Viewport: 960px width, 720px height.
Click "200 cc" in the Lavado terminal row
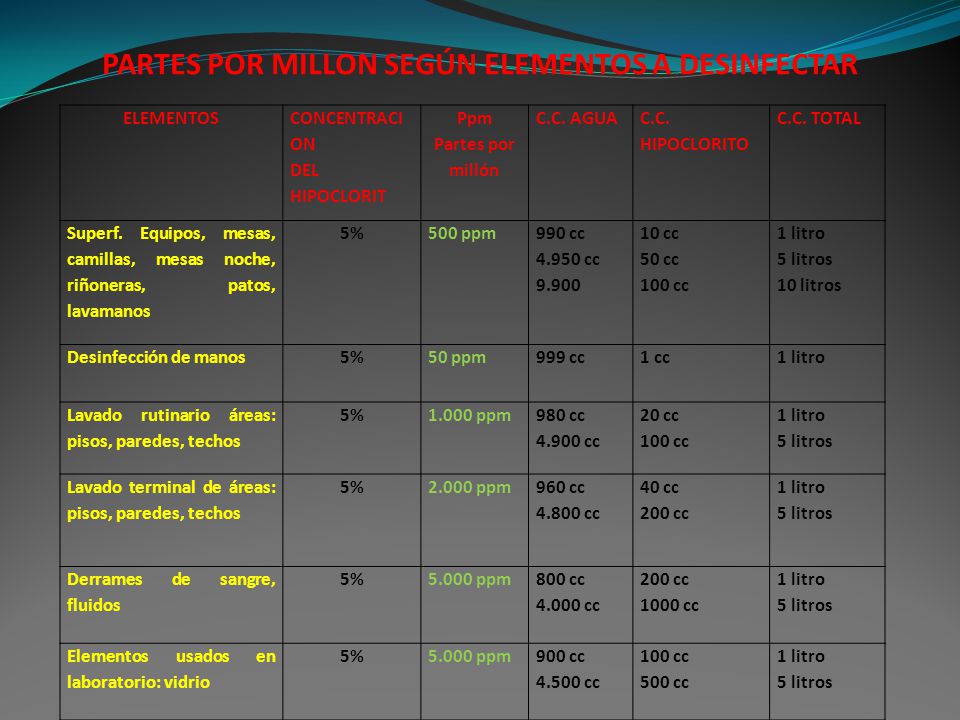coord(664,514)
